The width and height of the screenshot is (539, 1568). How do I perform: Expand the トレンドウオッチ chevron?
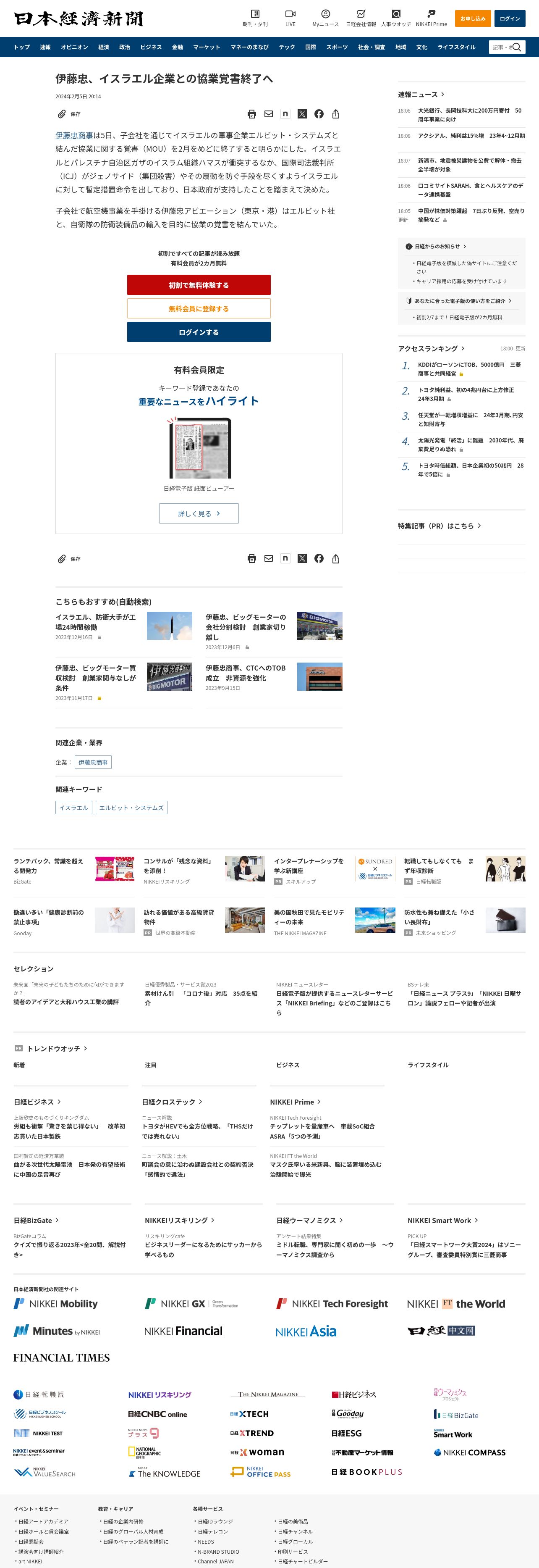[x=86, y=1048]
